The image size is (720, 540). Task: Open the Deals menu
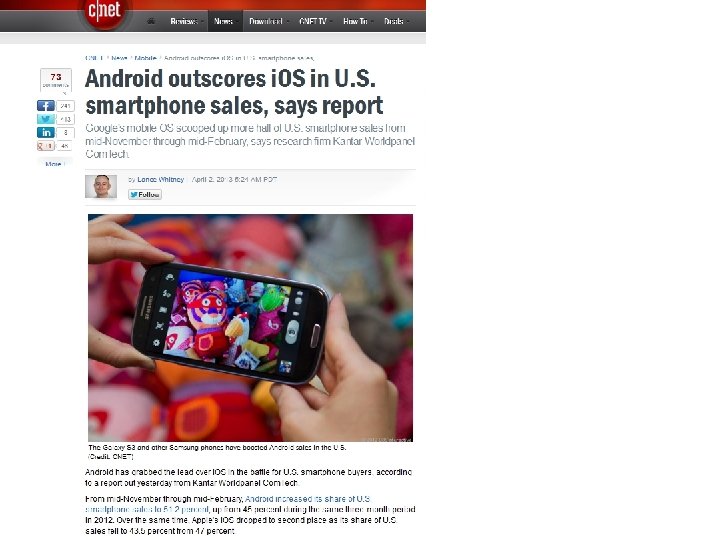point(396,21)
